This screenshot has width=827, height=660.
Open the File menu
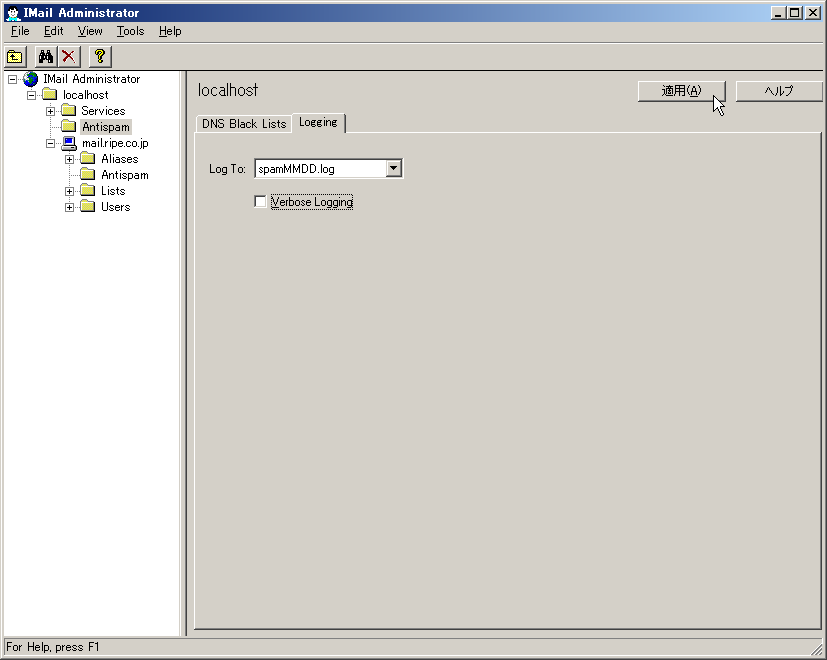[x=20, y=31]
